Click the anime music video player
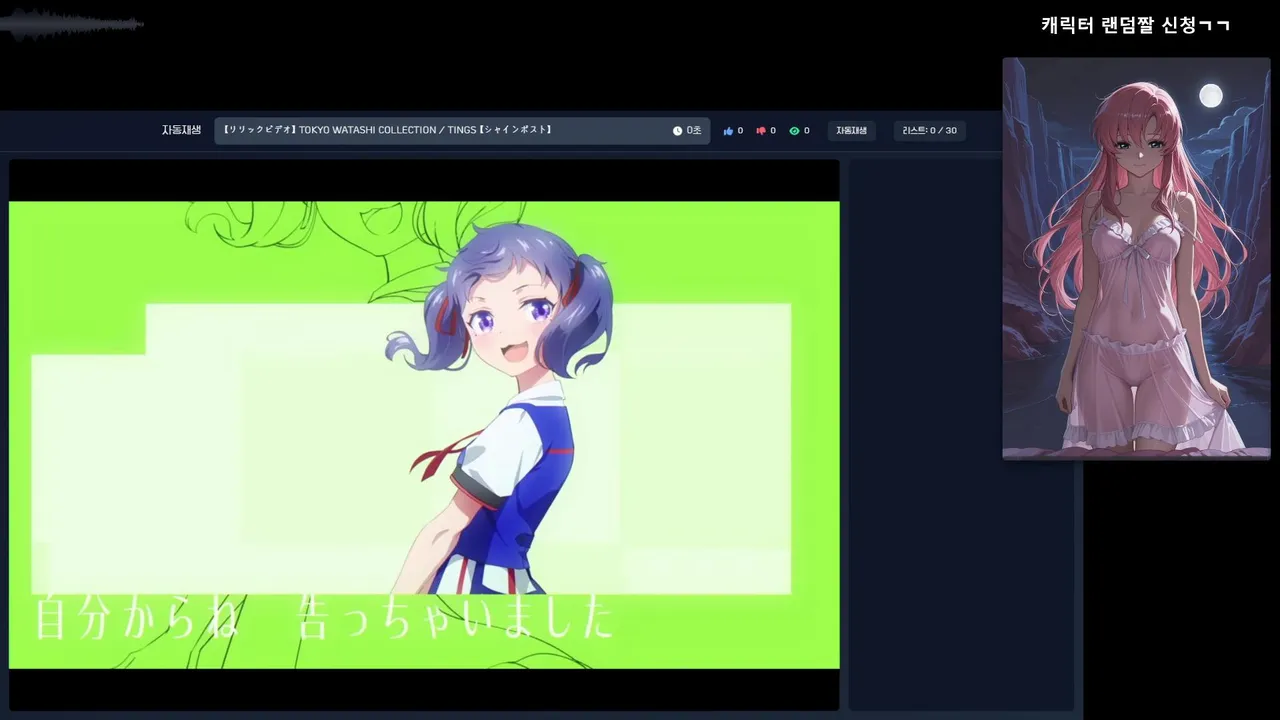This screenshot has height=720, width=1280. pos(424,435)
